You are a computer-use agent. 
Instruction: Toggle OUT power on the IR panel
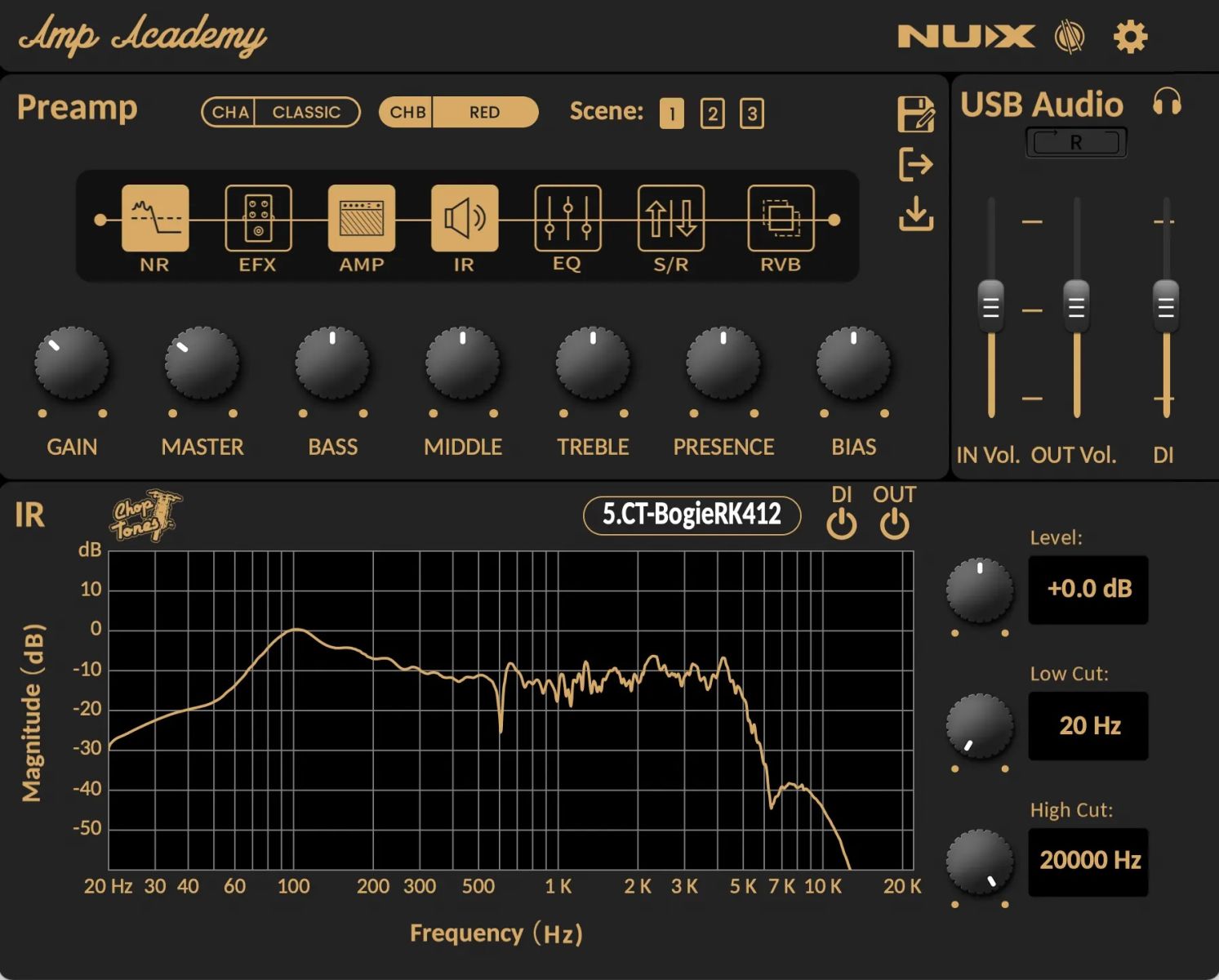(893, 523)
